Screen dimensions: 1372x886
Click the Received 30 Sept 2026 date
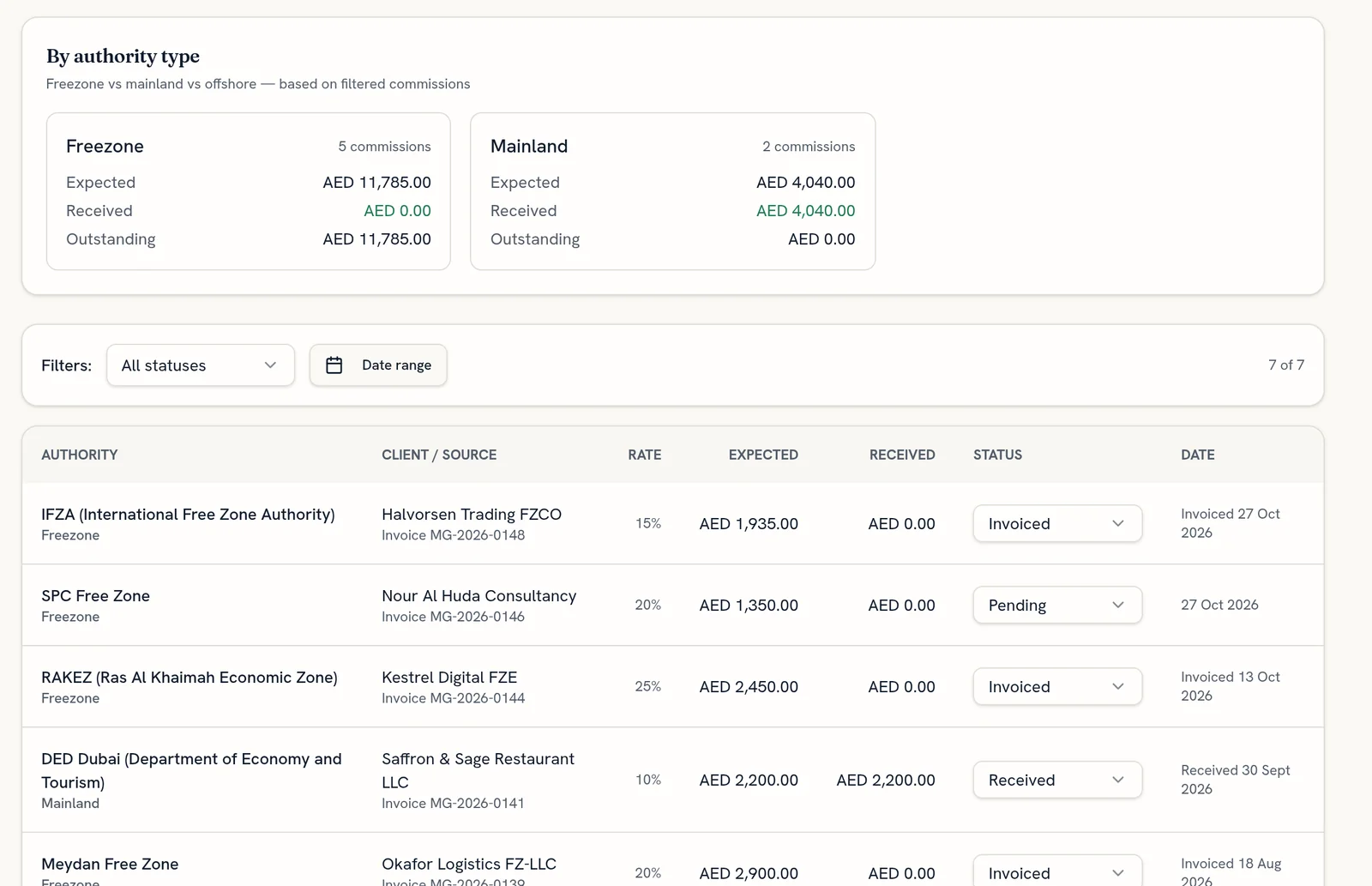(1235, 780)
